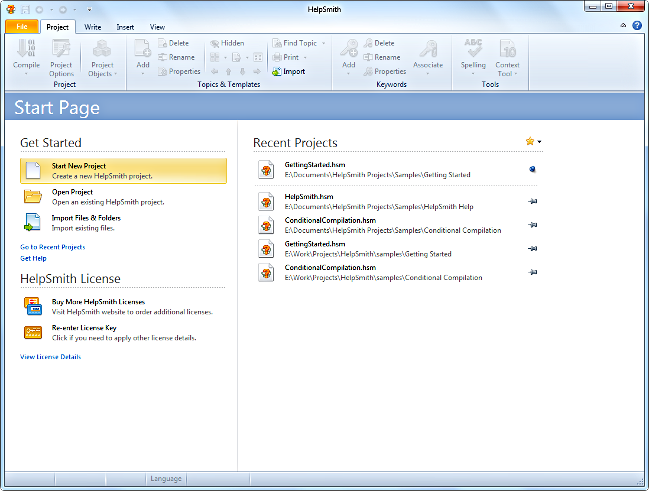Choose Start New Project
Screen dimensions: 649x491
pos(123,171)
